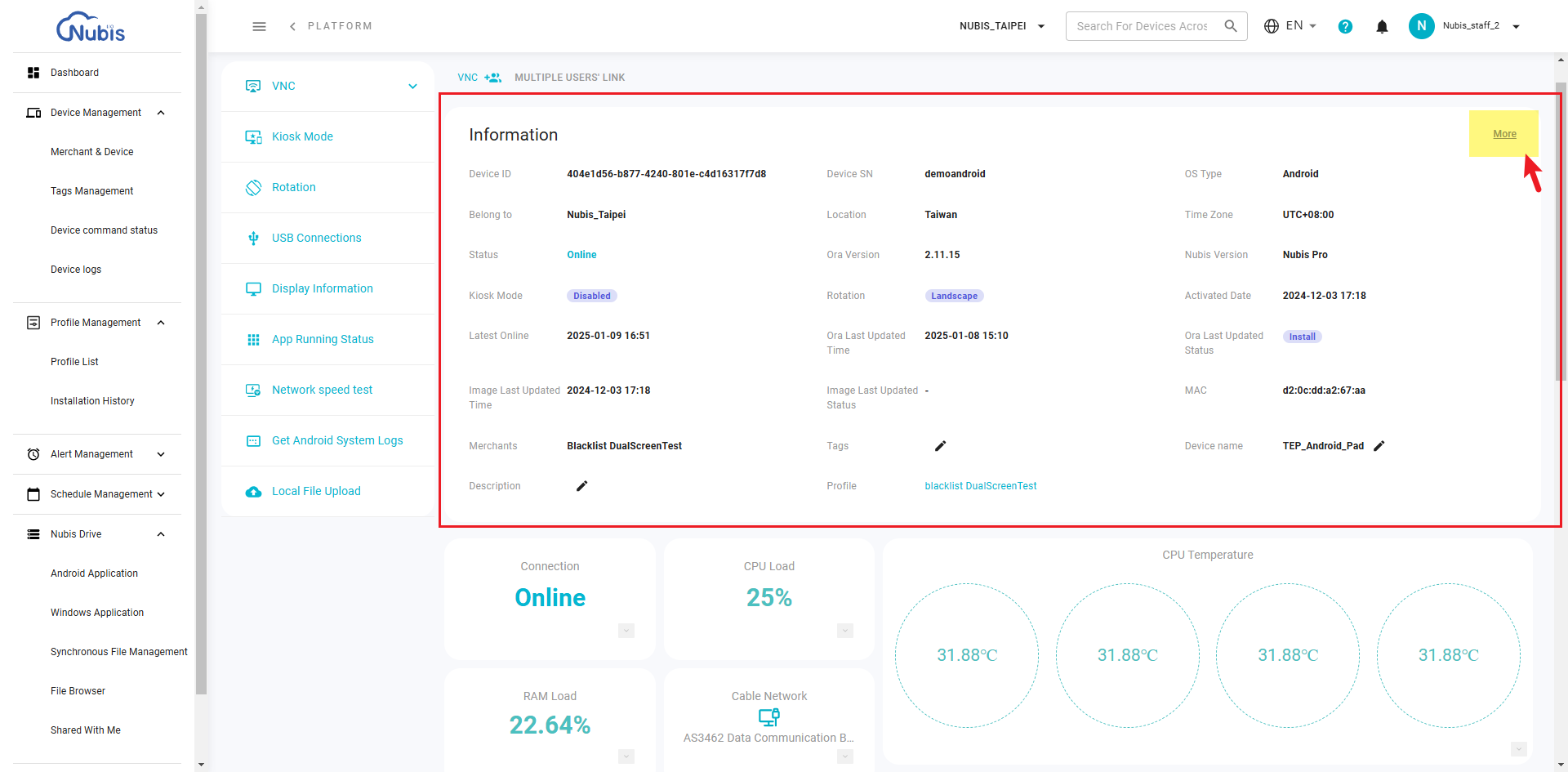The width and height of the screenshot is (1568, 772).
Task: Click the VNC breadcrumb link
Action: pos(467,78)
